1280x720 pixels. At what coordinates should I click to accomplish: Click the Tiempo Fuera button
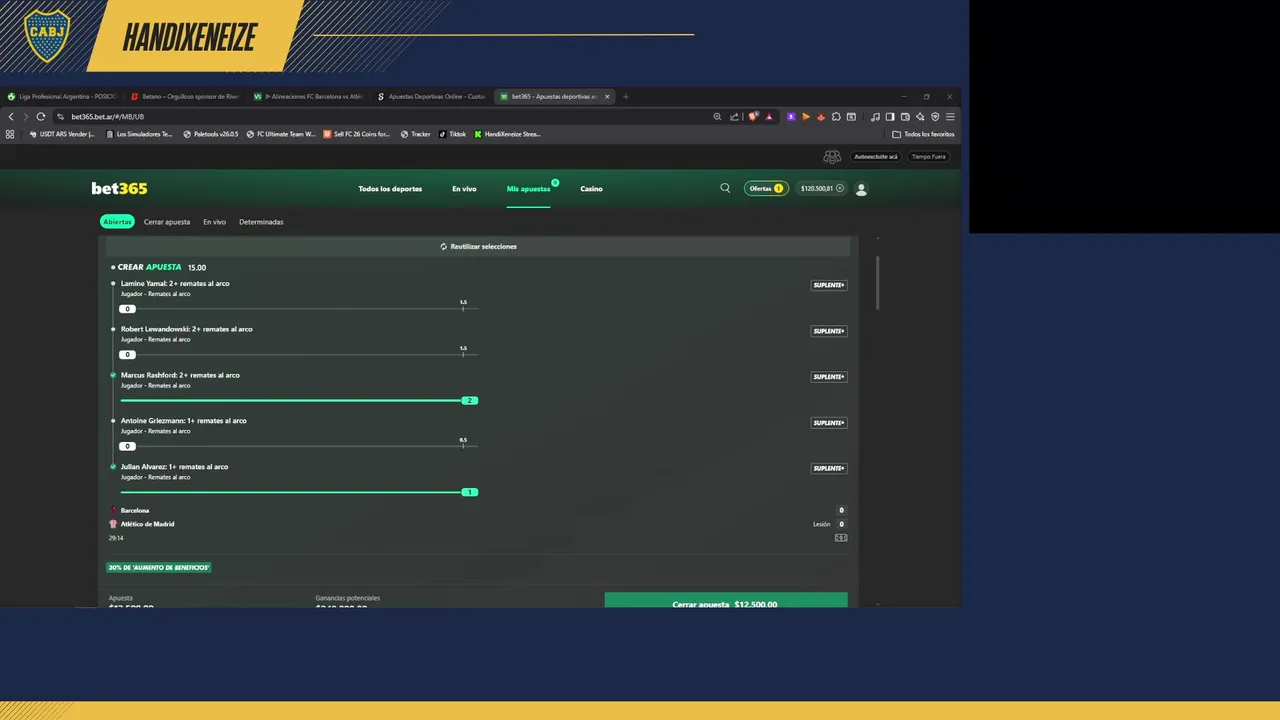(928, 157)
